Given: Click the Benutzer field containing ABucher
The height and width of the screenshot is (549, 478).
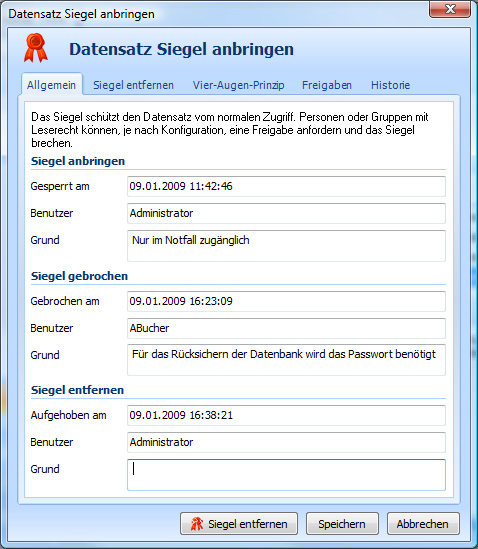Looking at the screenshot, I should click(x=286, y=328).
